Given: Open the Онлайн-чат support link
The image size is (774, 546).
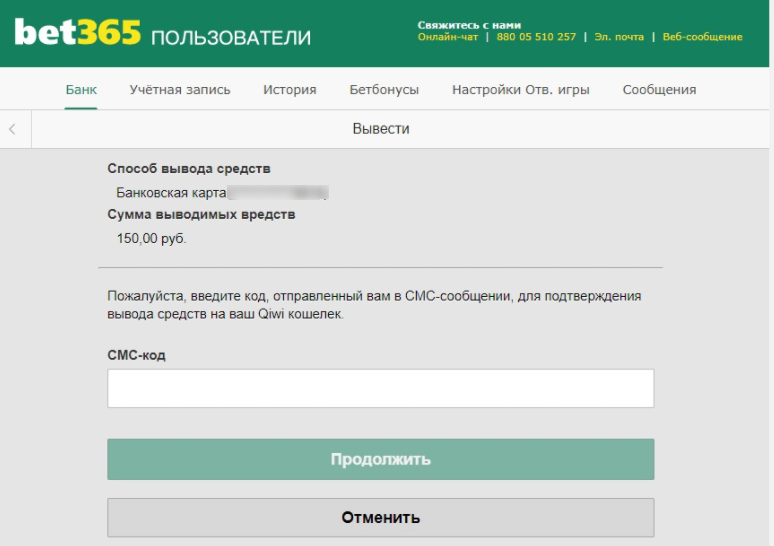Looking at the screenshot, I should 448,37.
